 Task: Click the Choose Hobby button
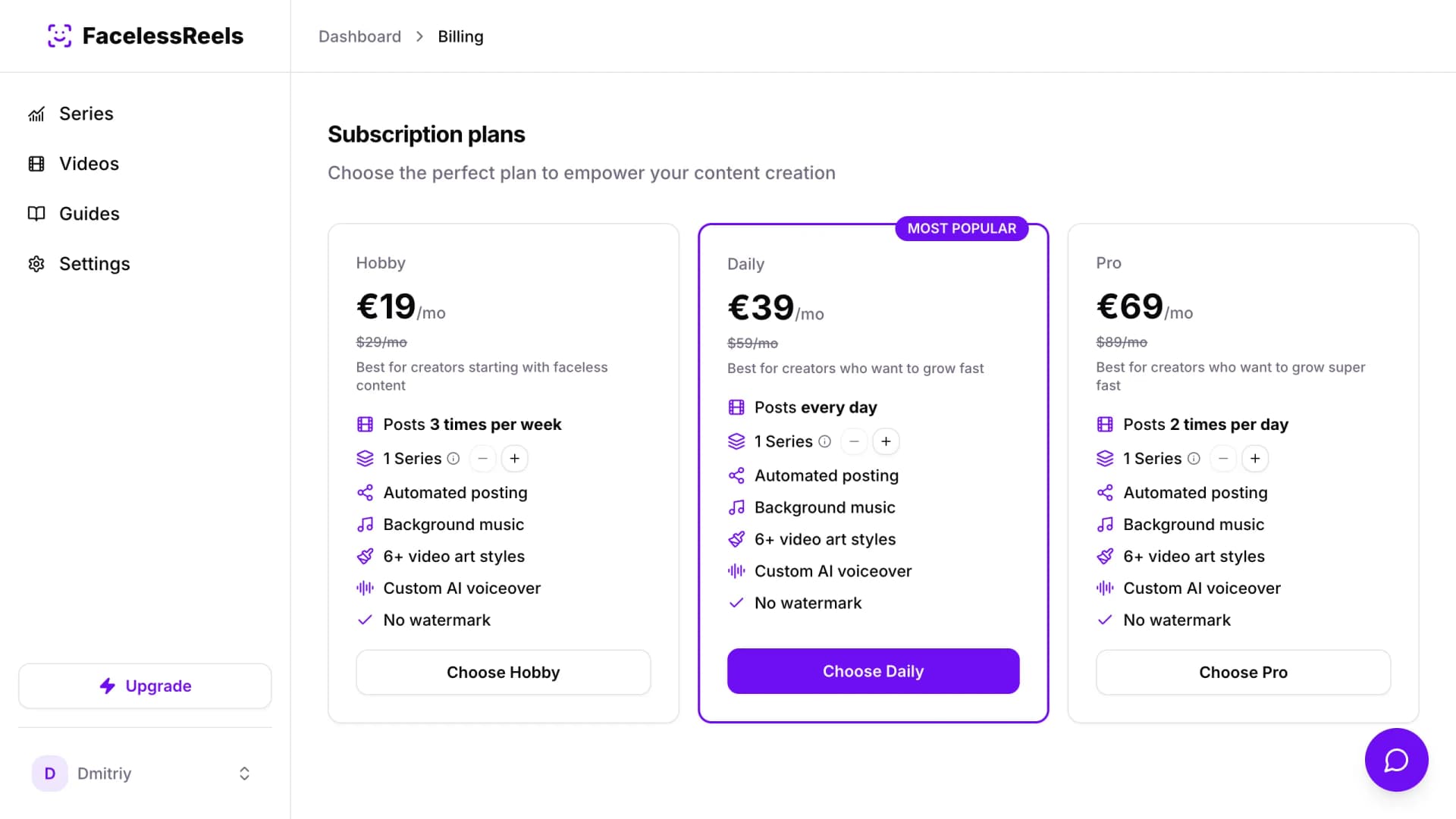click(503, 672)
